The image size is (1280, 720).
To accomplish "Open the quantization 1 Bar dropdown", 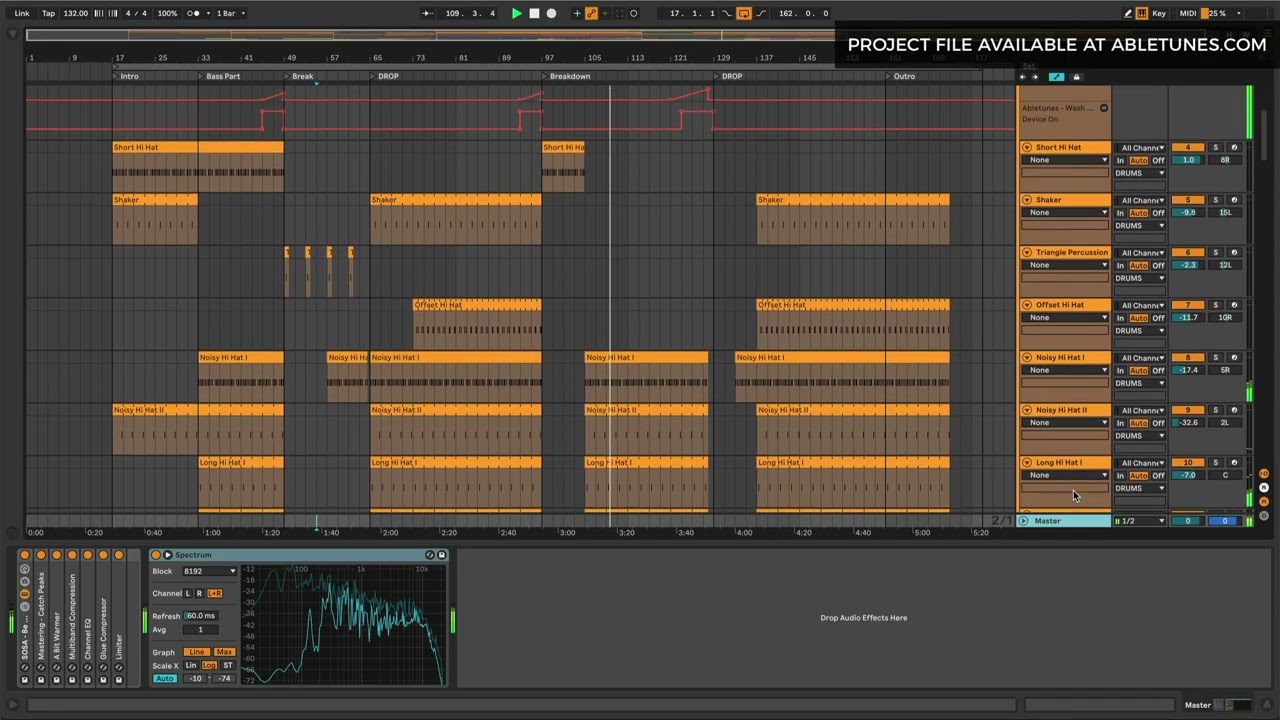I will (x=230, y=13).
